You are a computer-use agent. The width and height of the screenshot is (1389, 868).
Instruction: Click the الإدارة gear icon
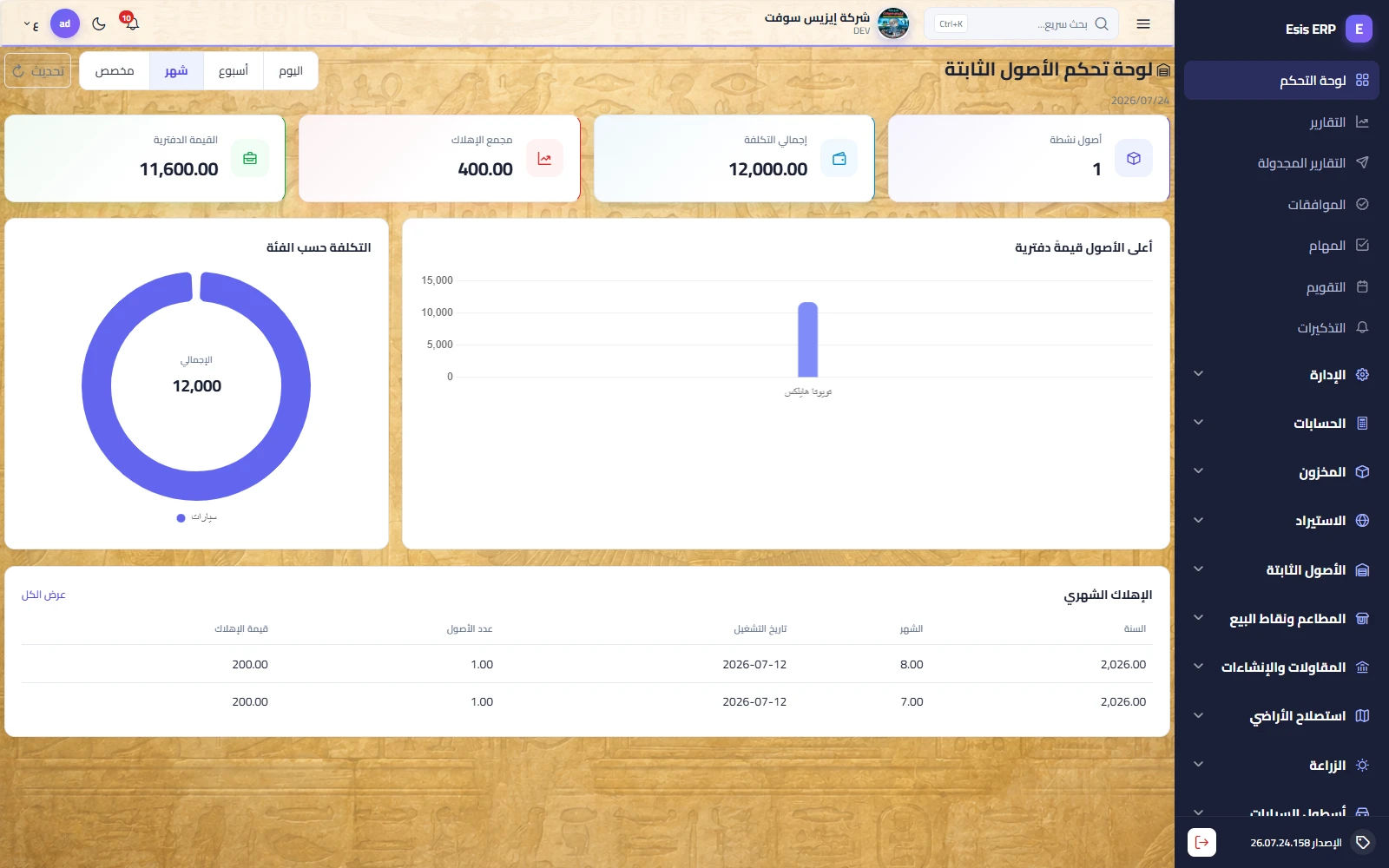(1362, 375)
